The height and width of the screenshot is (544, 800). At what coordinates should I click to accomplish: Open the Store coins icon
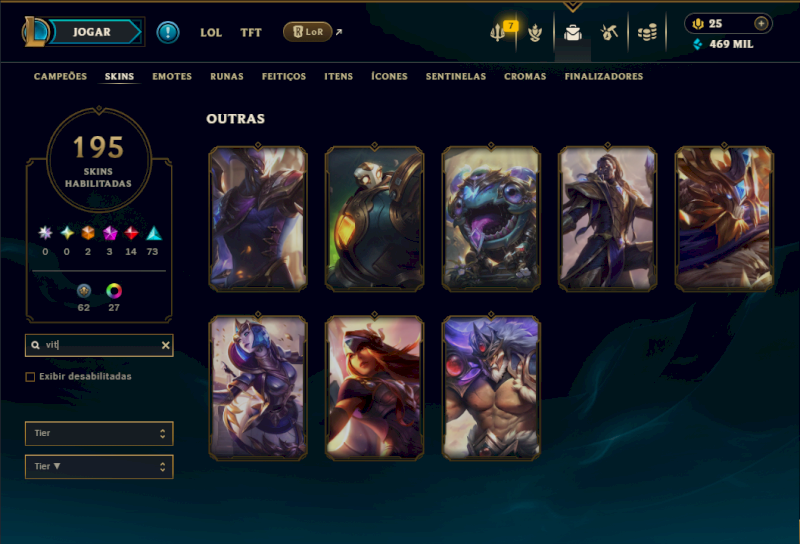click(647, 33)
